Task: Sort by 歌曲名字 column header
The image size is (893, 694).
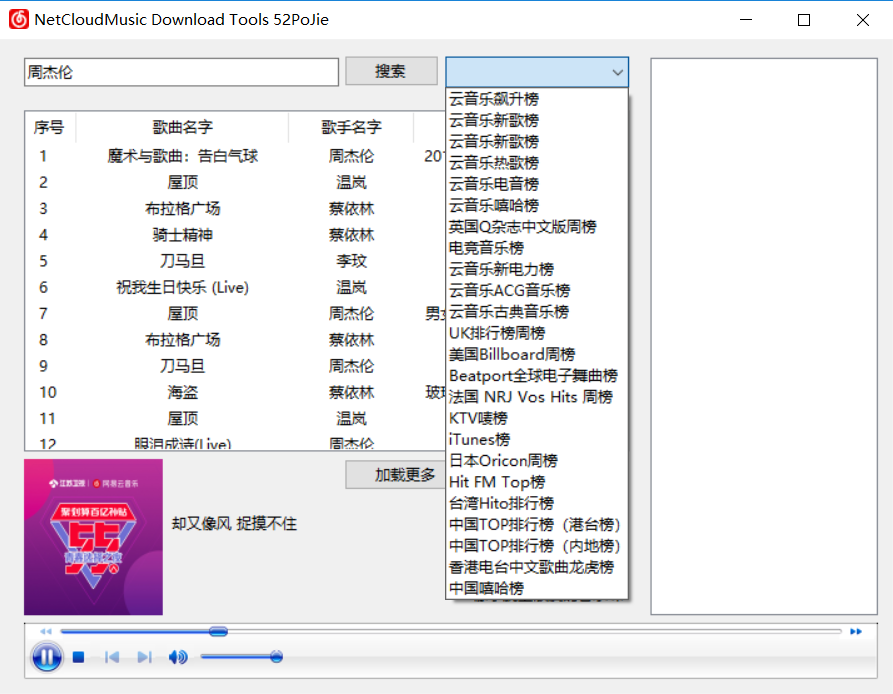Action: coord(182,127)
